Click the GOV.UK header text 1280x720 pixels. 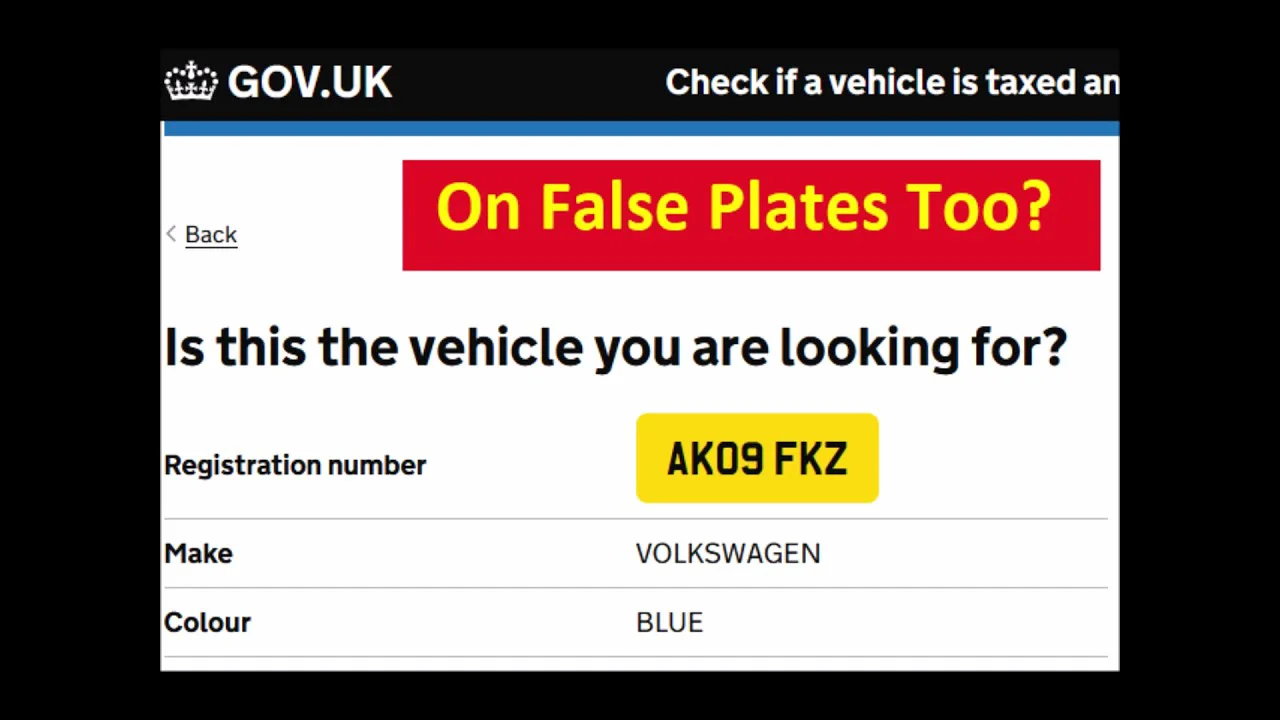pos(309,83)
